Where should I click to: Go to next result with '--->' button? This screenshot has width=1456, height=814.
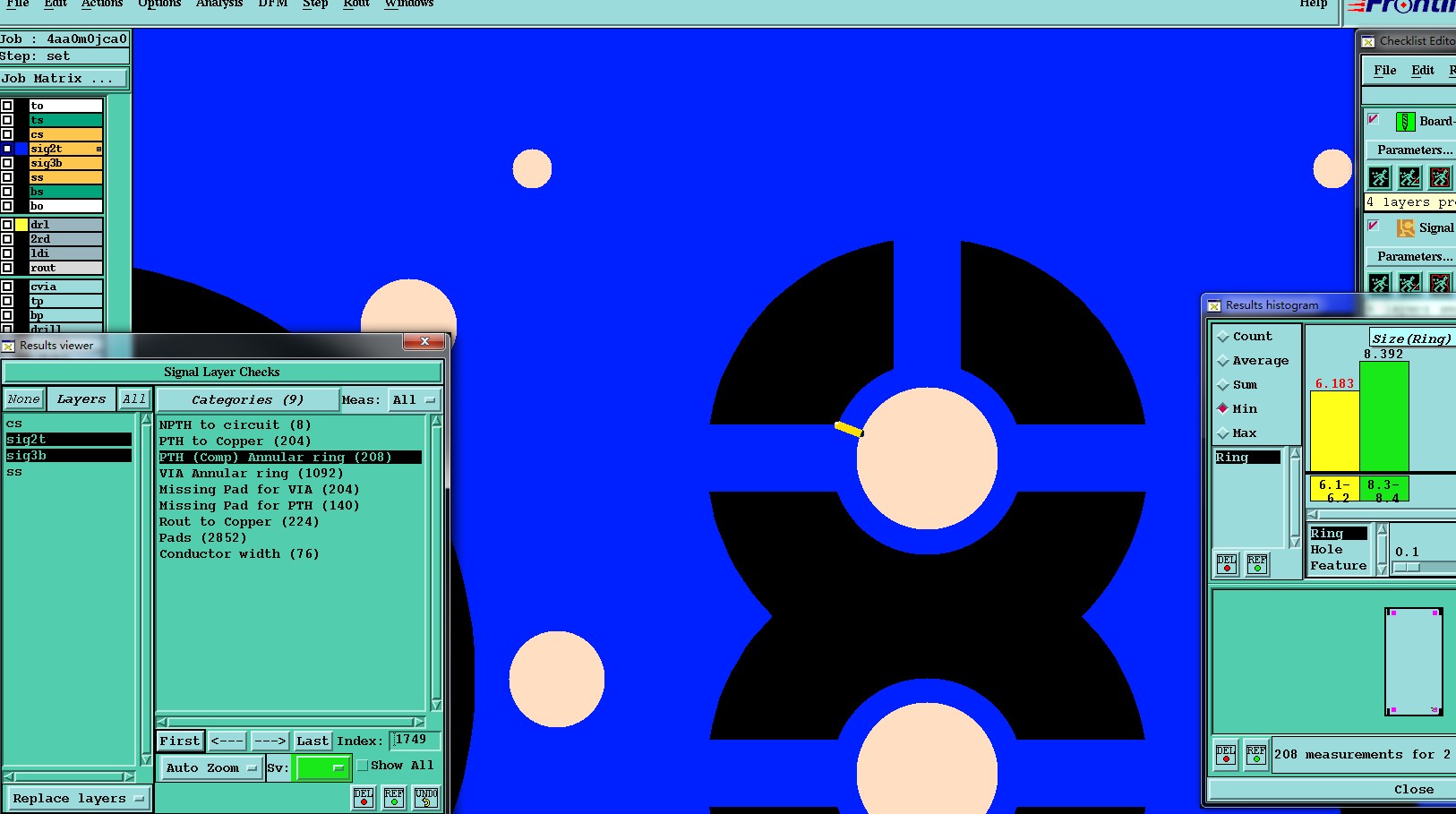[270, 741]
